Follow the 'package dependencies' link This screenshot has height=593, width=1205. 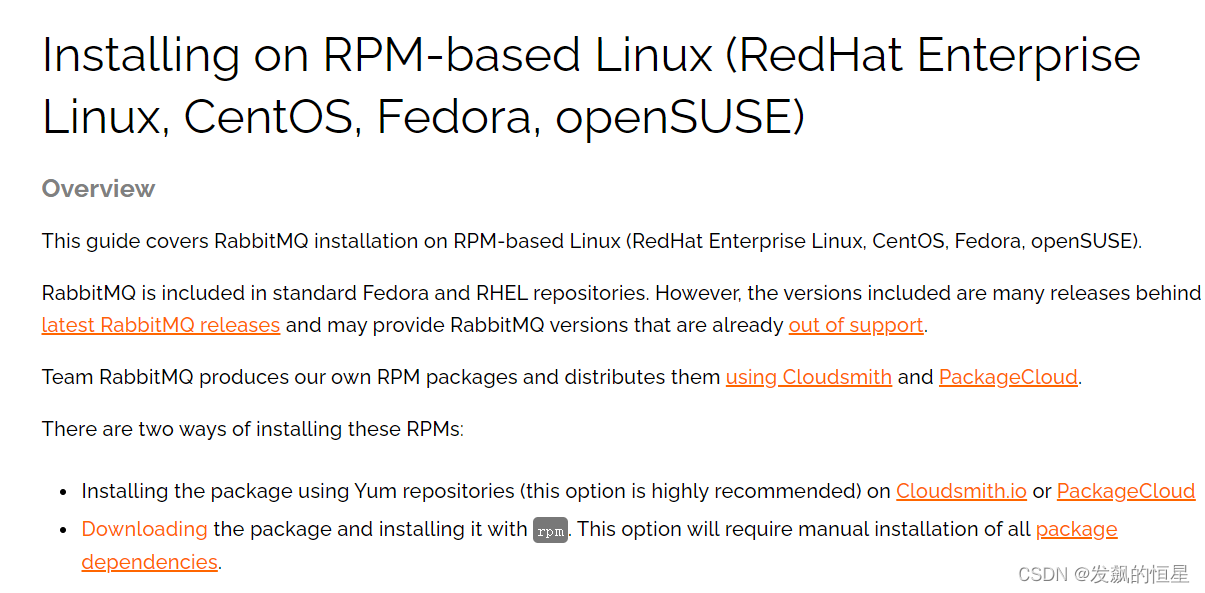[x=1077, y=529]
